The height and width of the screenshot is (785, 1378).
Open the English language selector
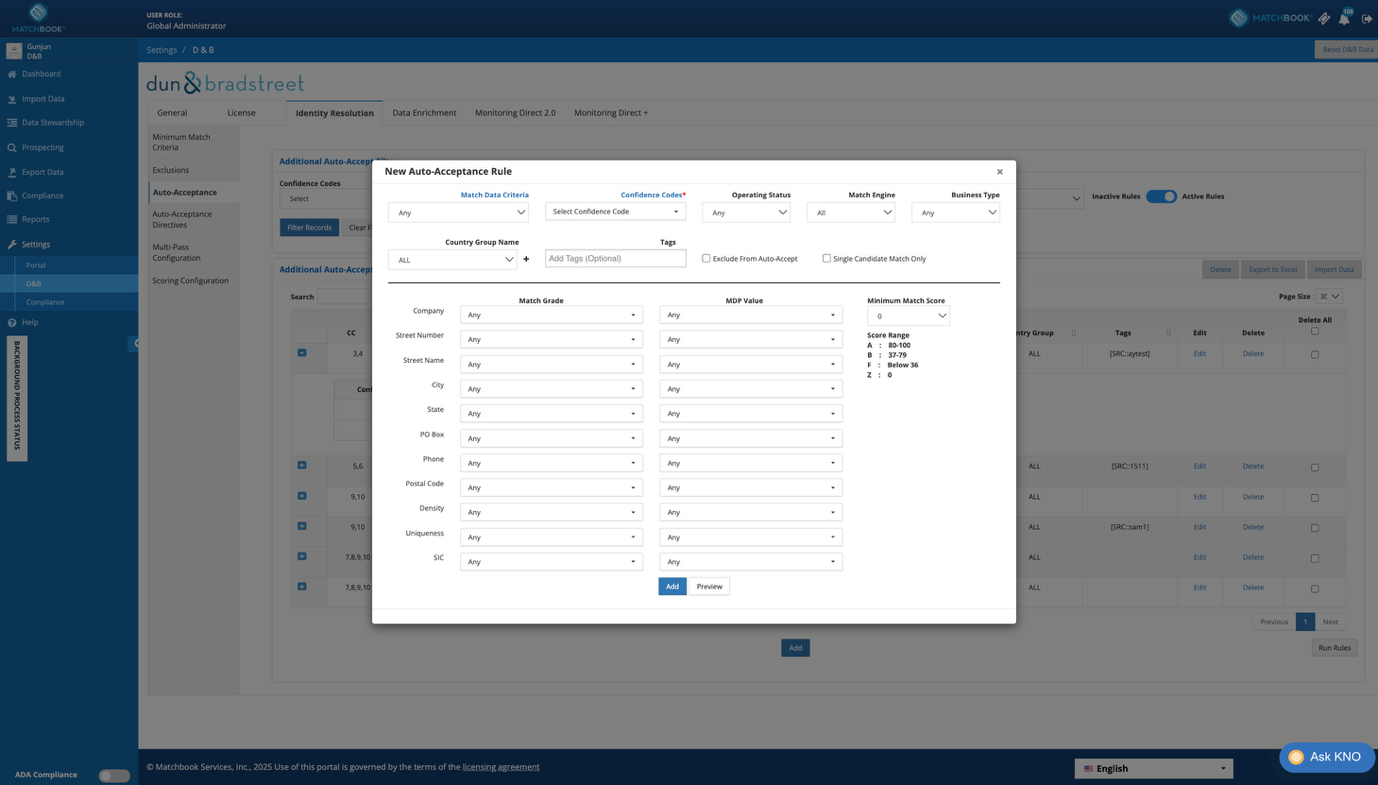pos(1154,768)
